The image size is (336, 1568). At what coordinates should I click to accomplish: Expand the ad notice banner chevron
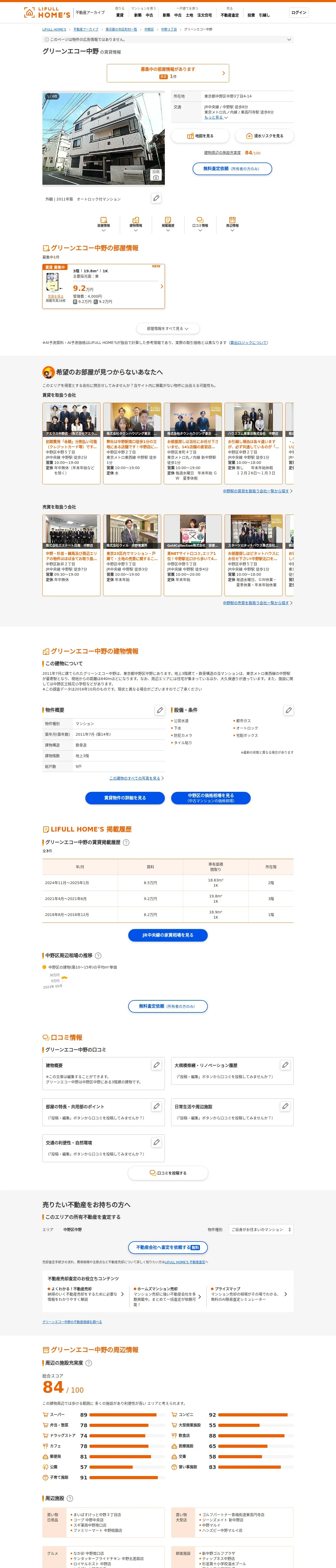pos(289,39)
